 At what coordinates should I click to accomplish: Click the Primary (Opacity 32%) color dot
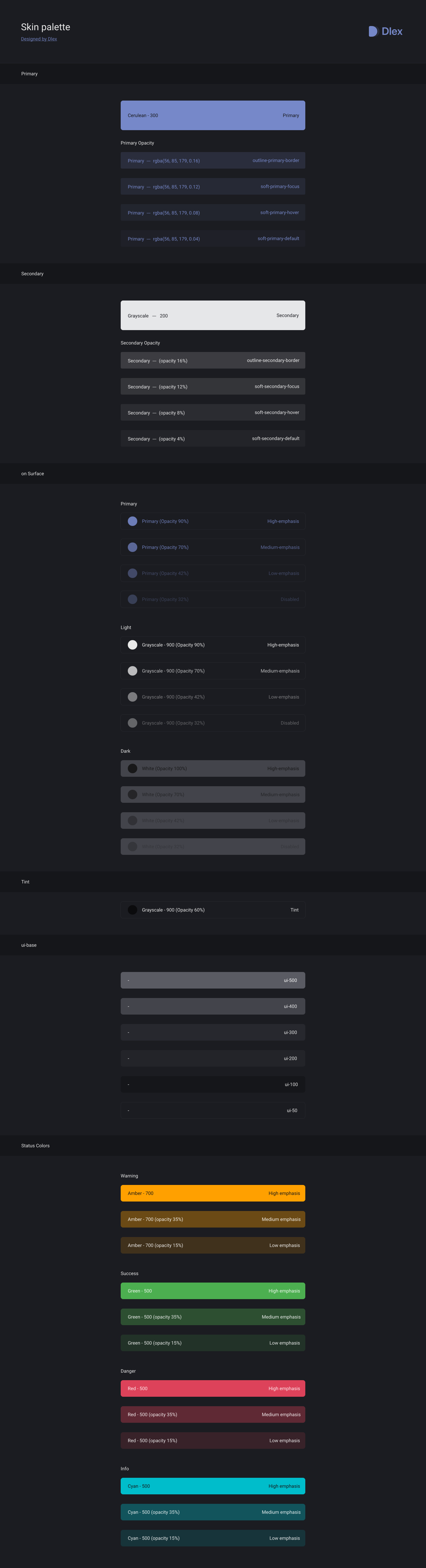(x=132, y=600)
